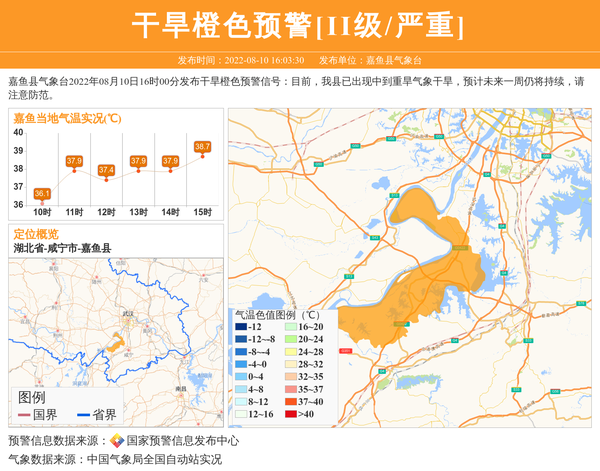Click the 37.9 data label at 14时
Image resolution: width=600 pixels, height=471 pixels.
click(170, 161)
